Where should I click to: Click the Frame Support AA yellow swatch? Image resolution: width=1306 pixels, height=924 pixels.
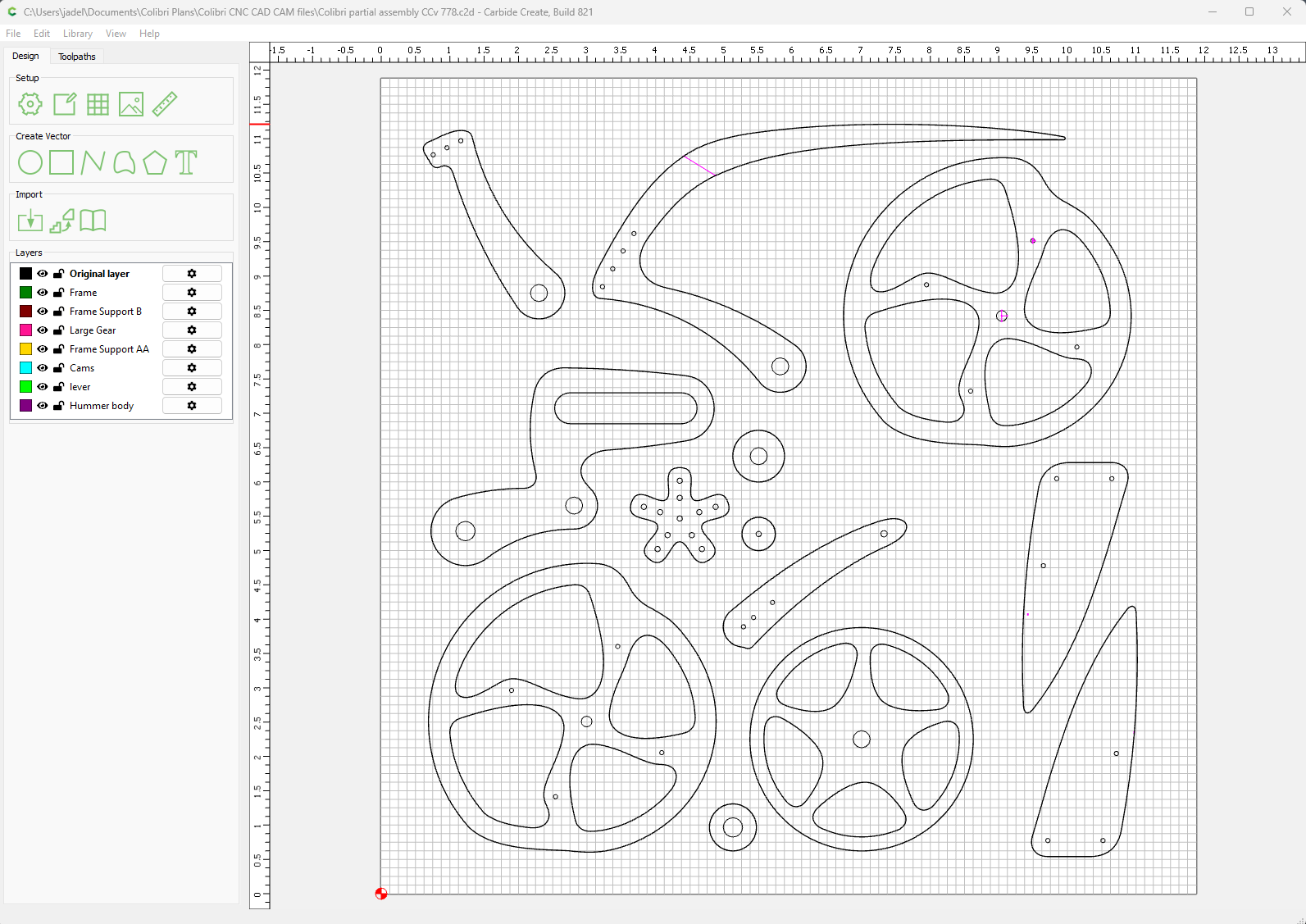pos(26,349)
